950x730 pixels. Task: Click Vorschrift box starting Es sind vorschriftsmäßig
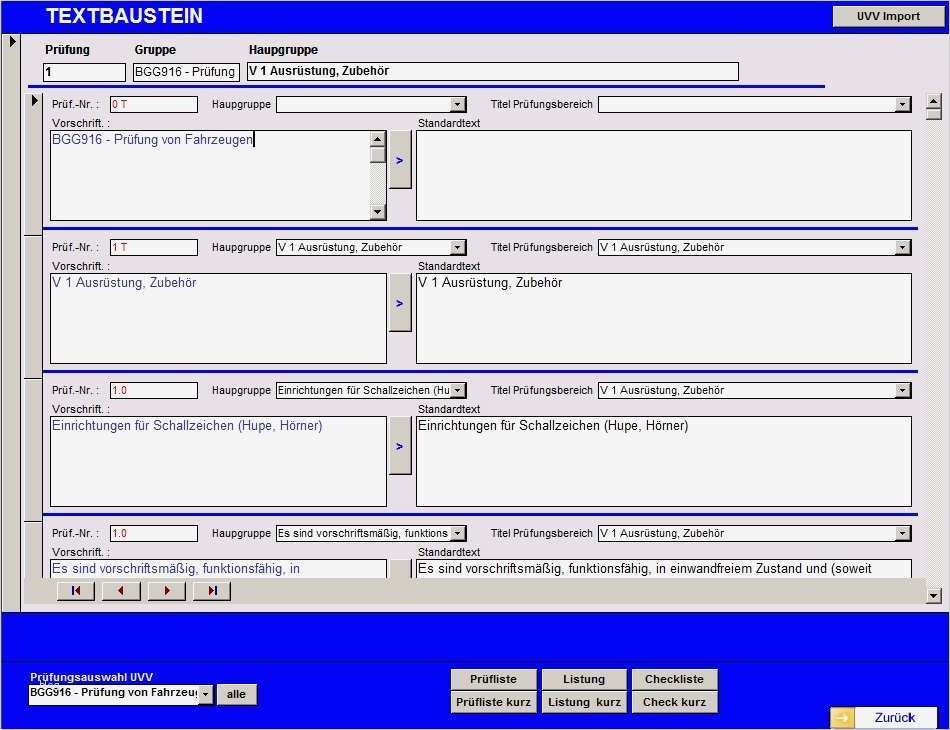(218, 569)
